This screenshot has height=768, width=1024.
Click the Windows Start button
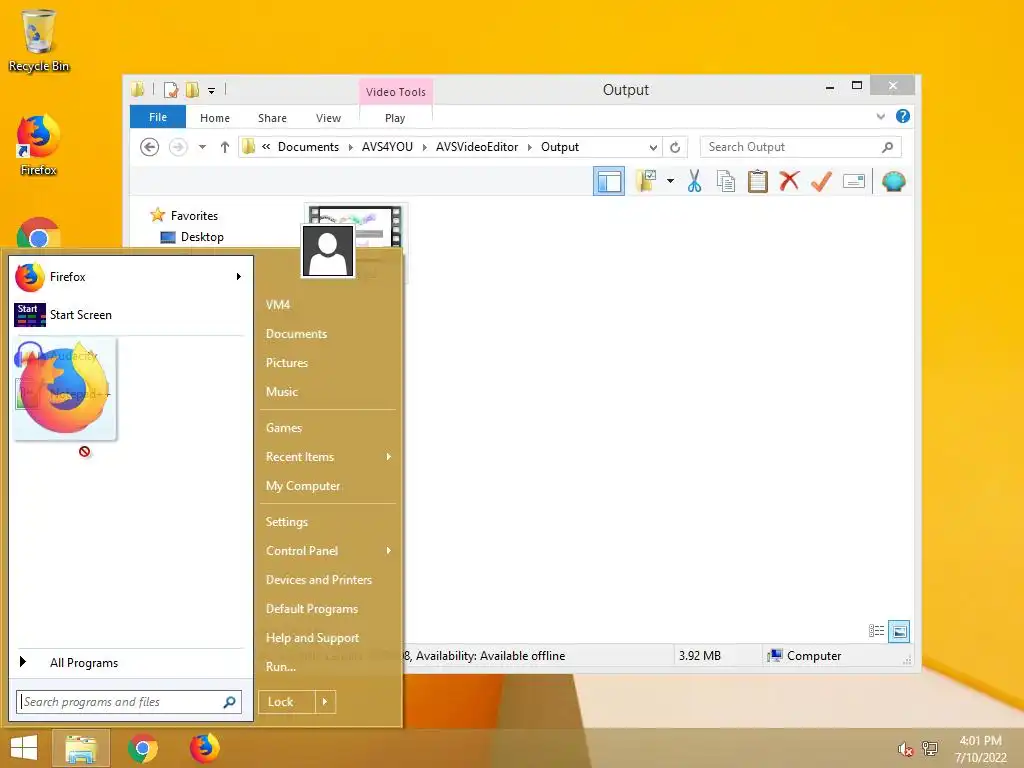click(24, 748)
